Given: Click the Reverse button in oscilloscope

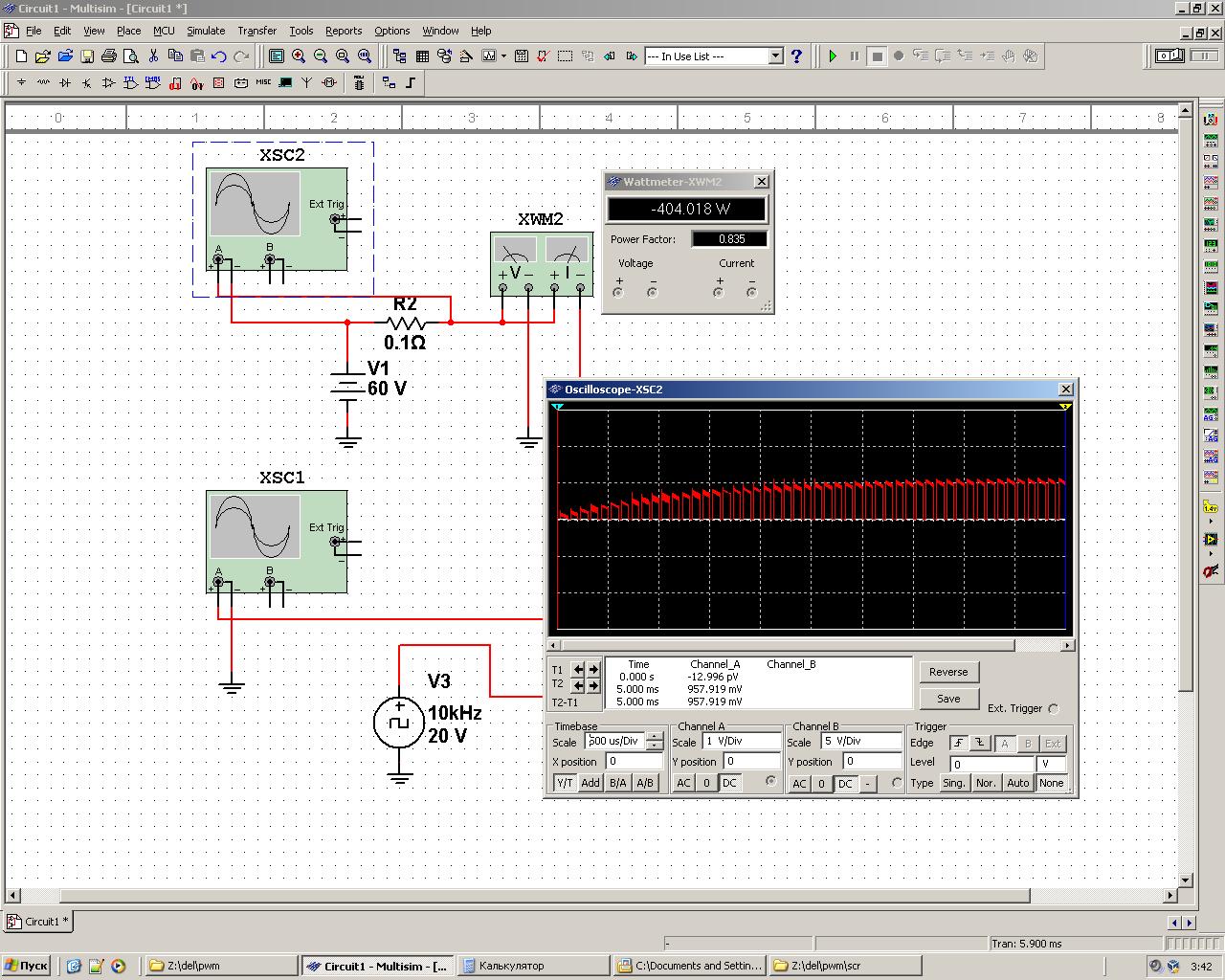Looking at the screenshot, I should 948,672.
